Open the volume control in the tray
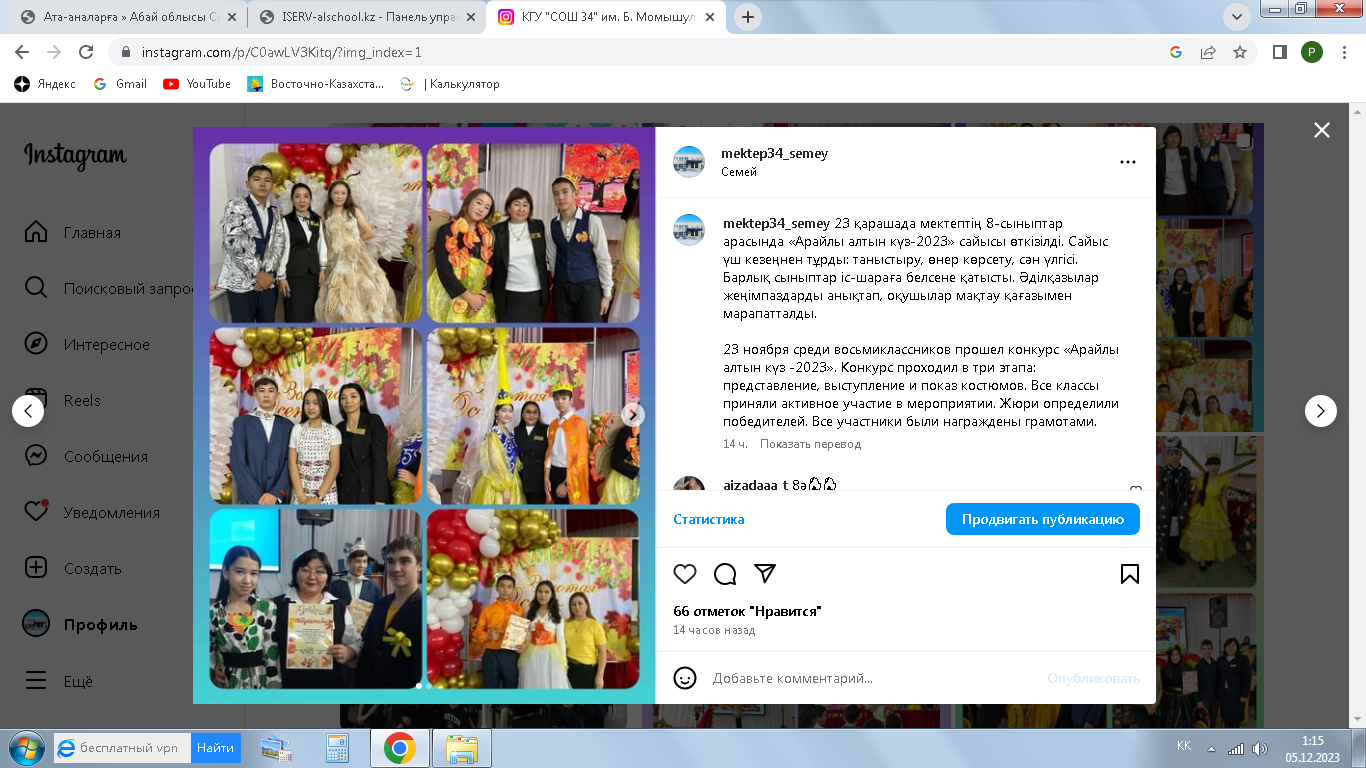The image size is (1366, 768). 1259,748
